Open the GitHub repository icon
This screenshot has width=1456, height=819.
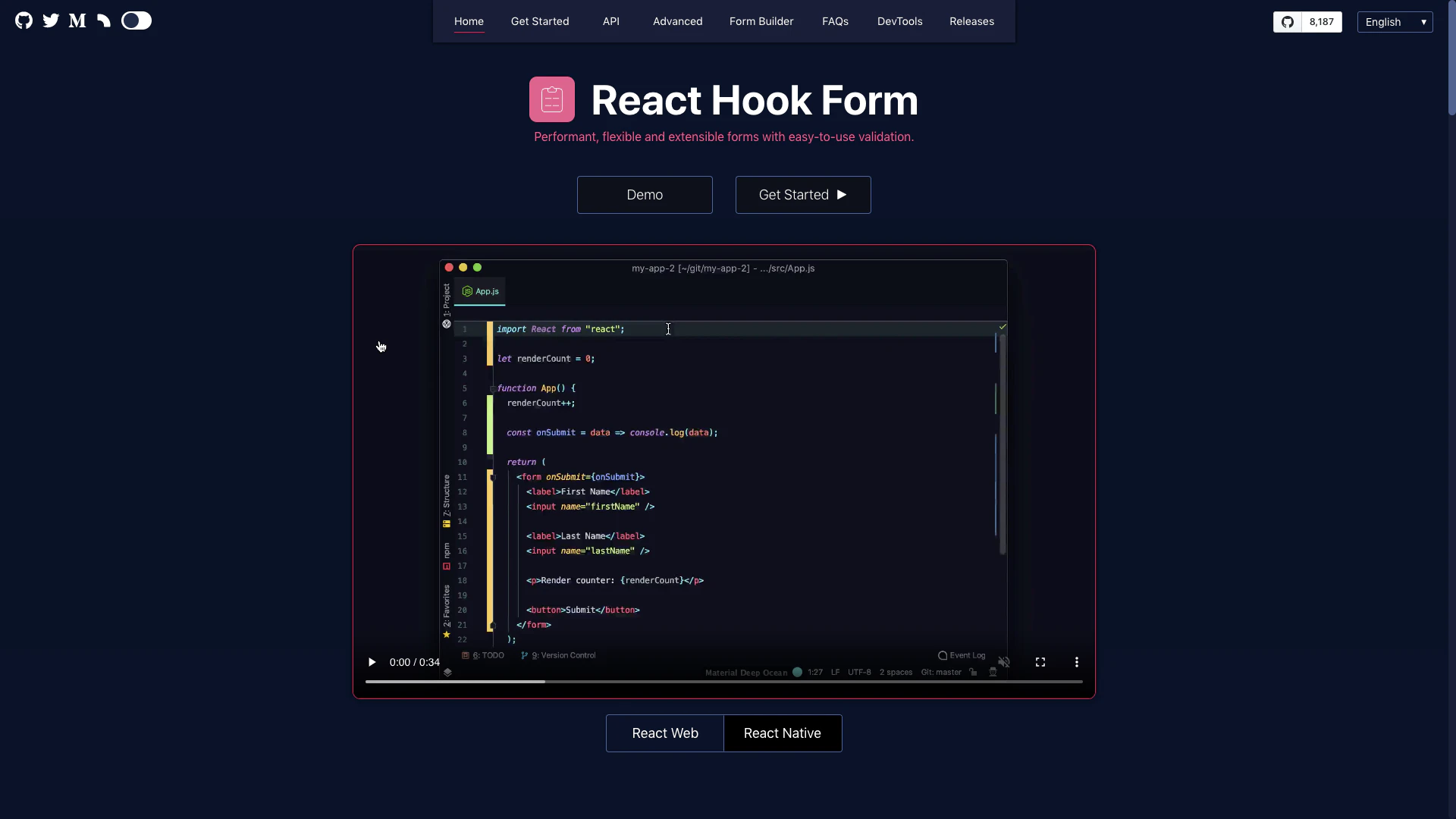(x=24, y=20)
